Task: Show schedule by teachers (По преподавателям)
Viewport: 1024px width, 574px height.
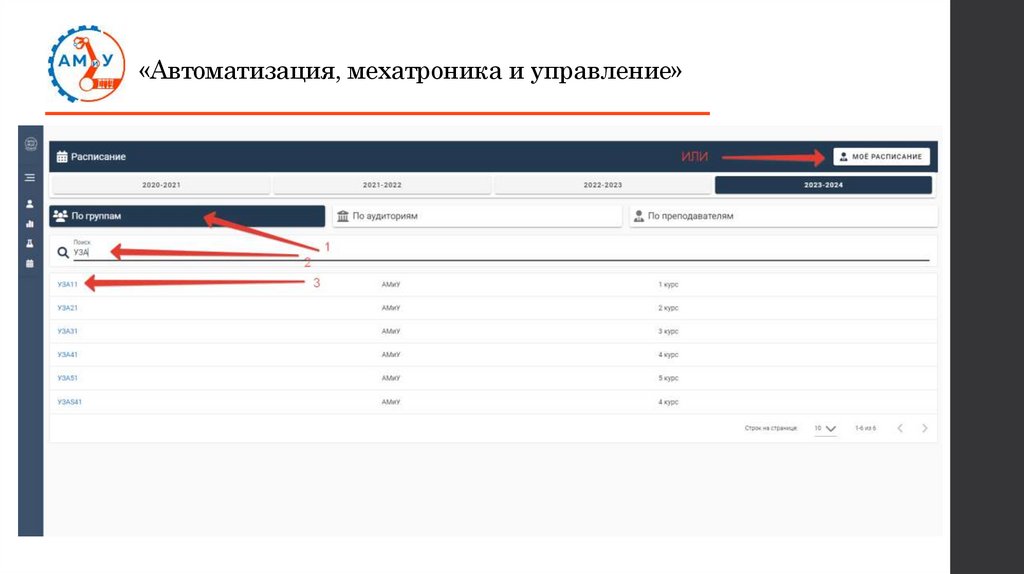Action: point(782,216)
